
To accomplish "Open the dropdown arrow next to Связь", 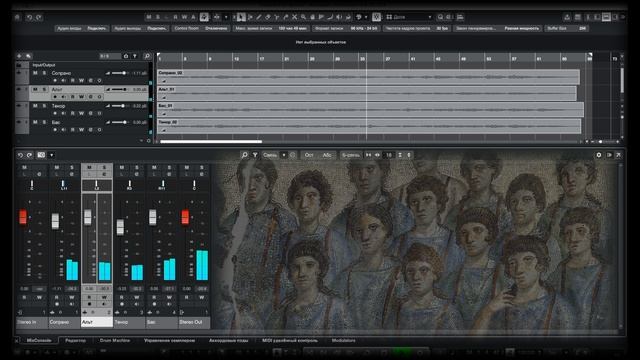I will (x=284, y=155).
